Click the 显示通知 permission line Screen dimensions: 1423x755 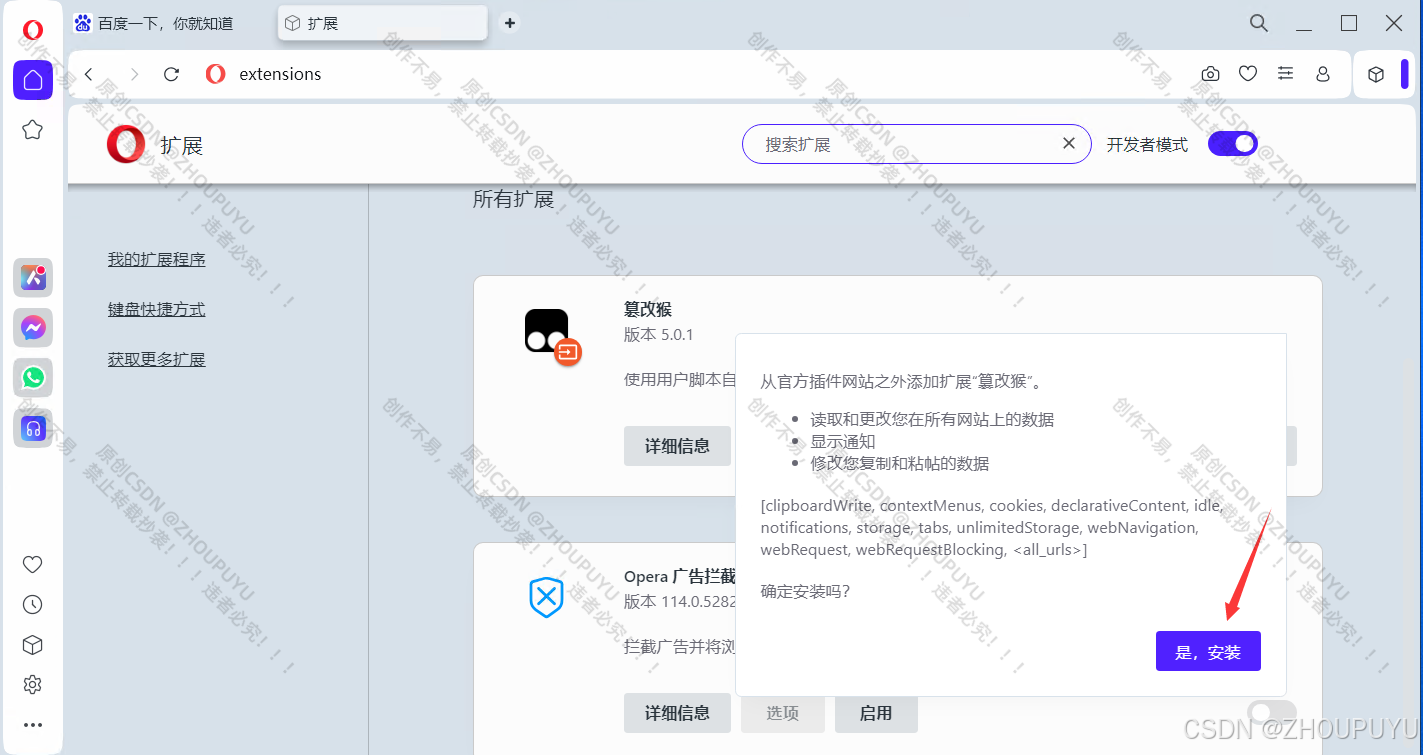pyautogui.click(x=843, y=442)
